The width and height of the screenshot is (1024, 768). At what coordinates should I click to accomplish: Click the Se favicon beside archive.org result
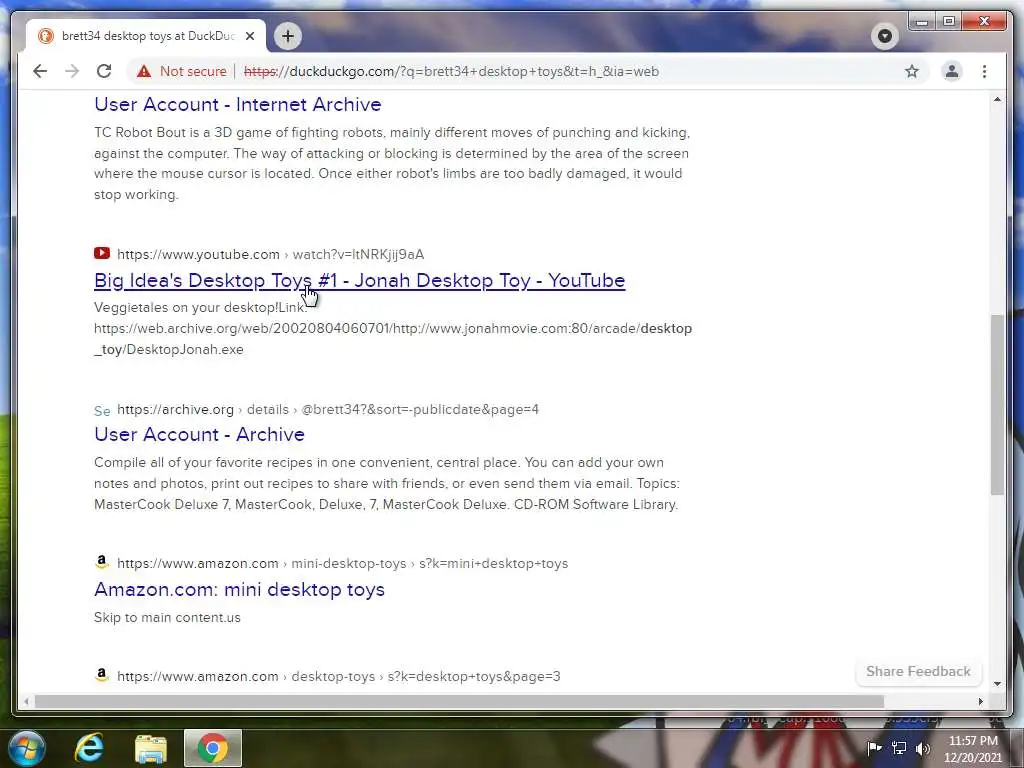point(102,410)
